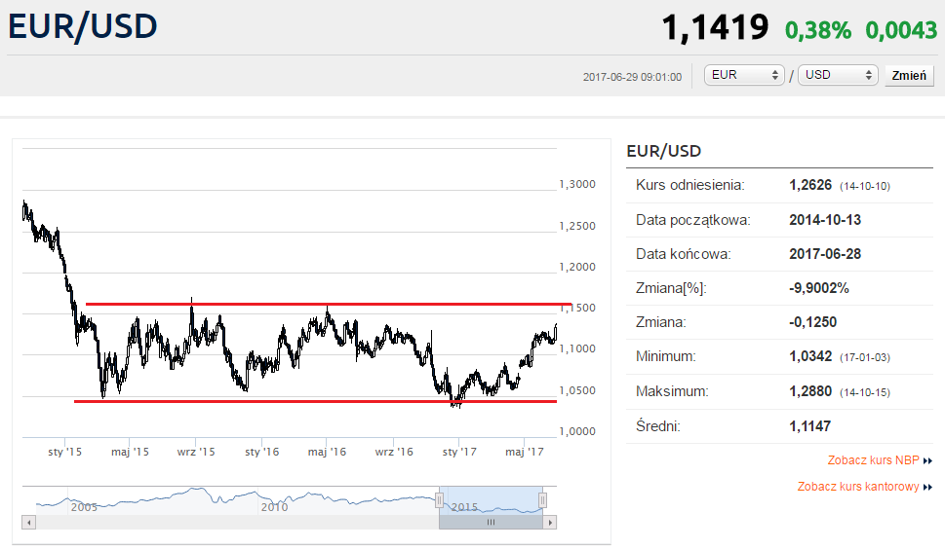Screen dimensions: 945x549
Task: Click the 1,3000 price axis label
Action: pyautogui.click(x=577, y=184)
